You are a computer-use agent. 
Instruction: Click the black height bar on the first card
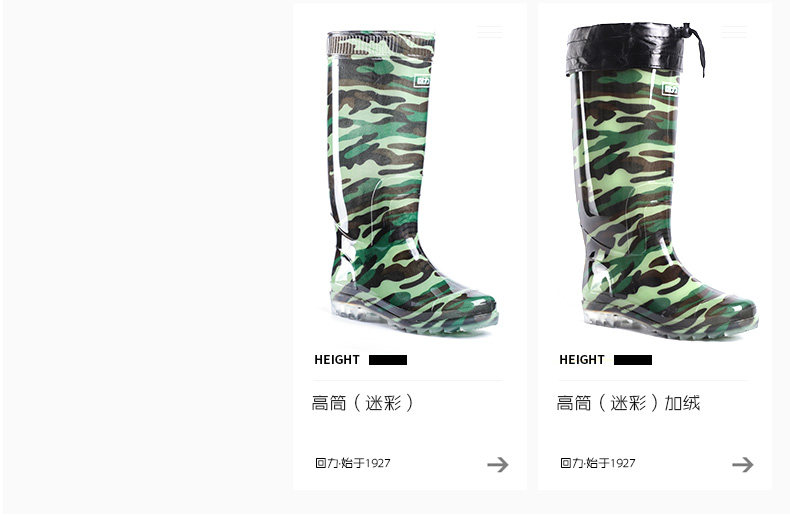pyautogui.click(x=388, y=360)
